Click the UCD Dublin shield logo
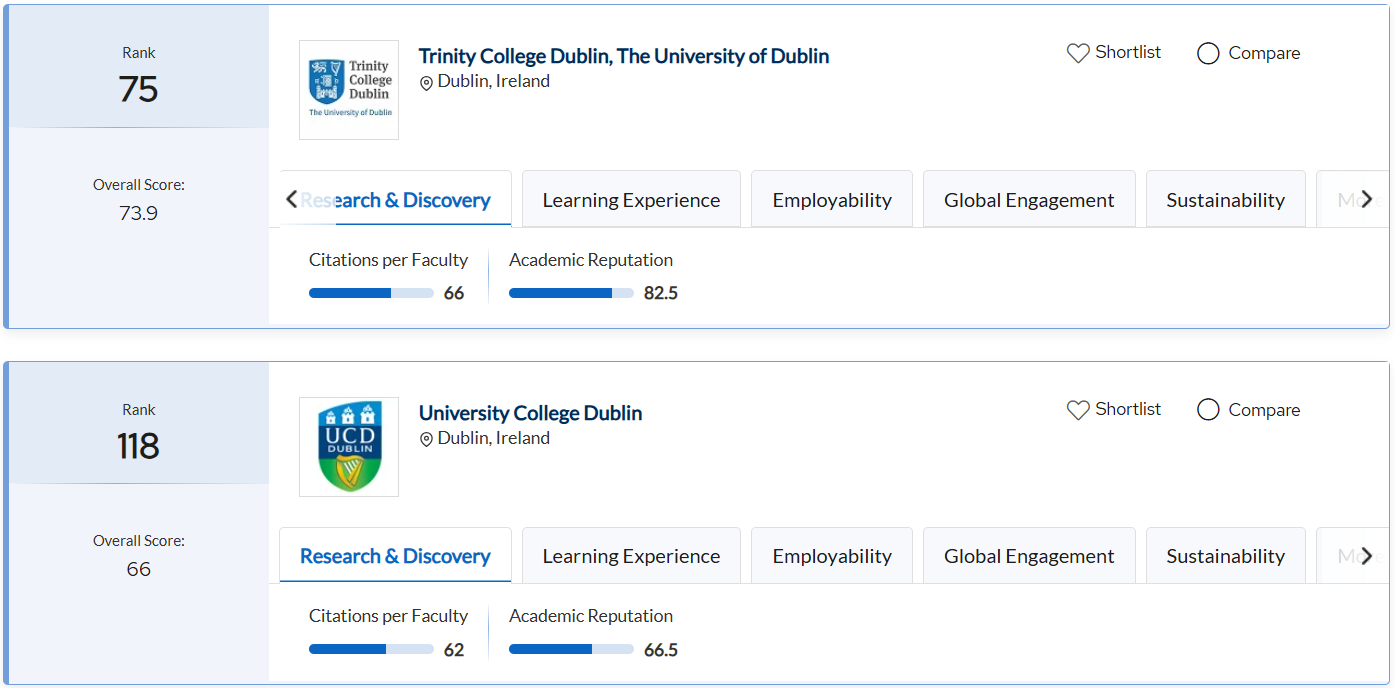This screenshot has height=688, width=1395. [349, 447]
